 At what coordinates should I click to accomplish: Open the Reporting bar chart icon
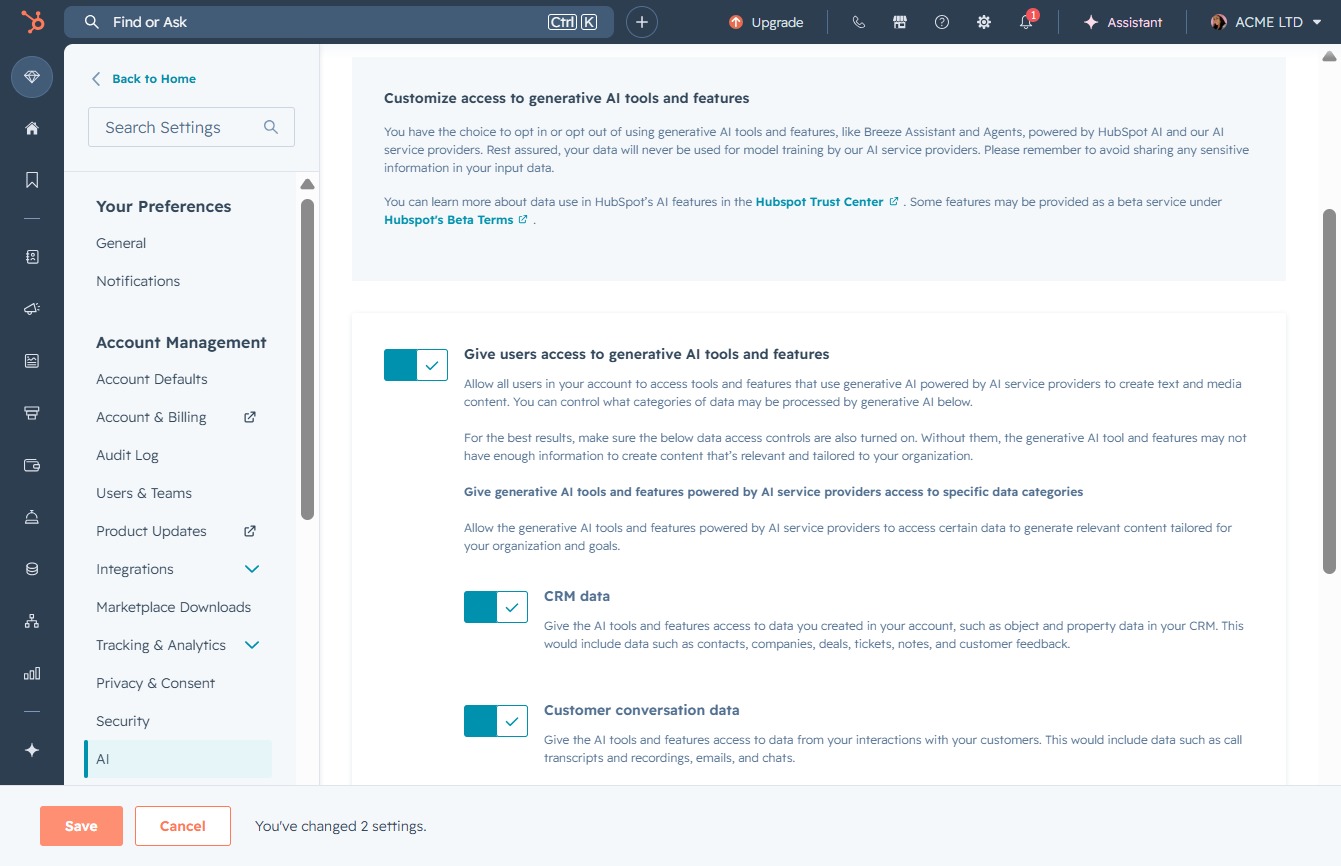pos(32,673)
